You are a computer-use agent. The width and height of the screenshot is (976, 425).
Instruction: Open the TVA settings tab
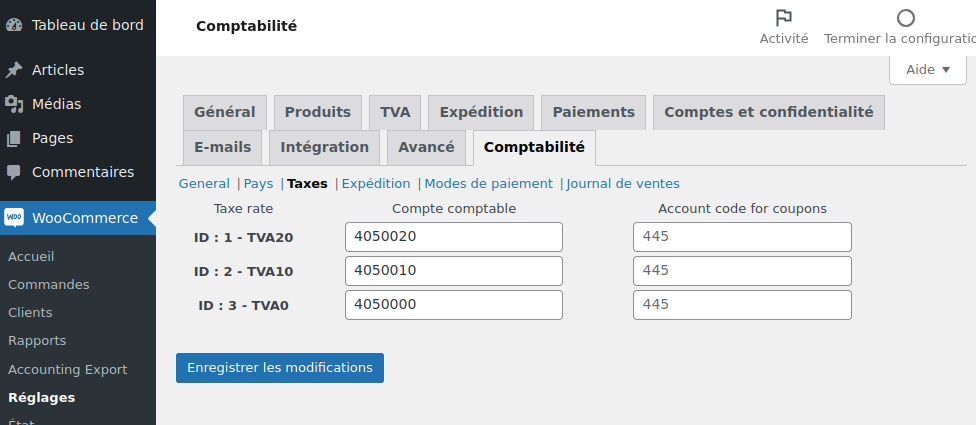[x=395, y=113]
